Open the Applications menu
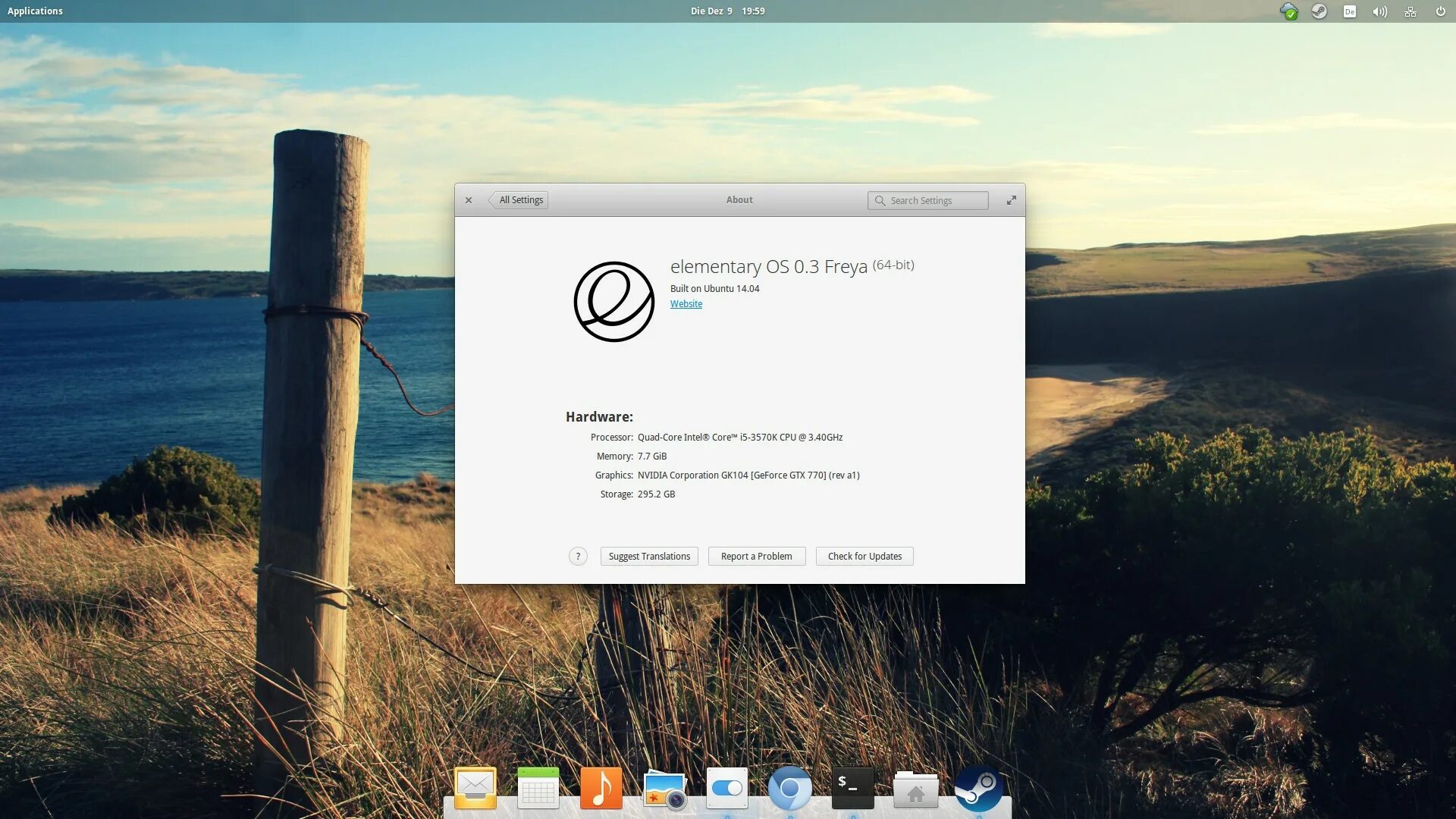This screenshot has width=1456, height=819. click(x=35, y=11)
